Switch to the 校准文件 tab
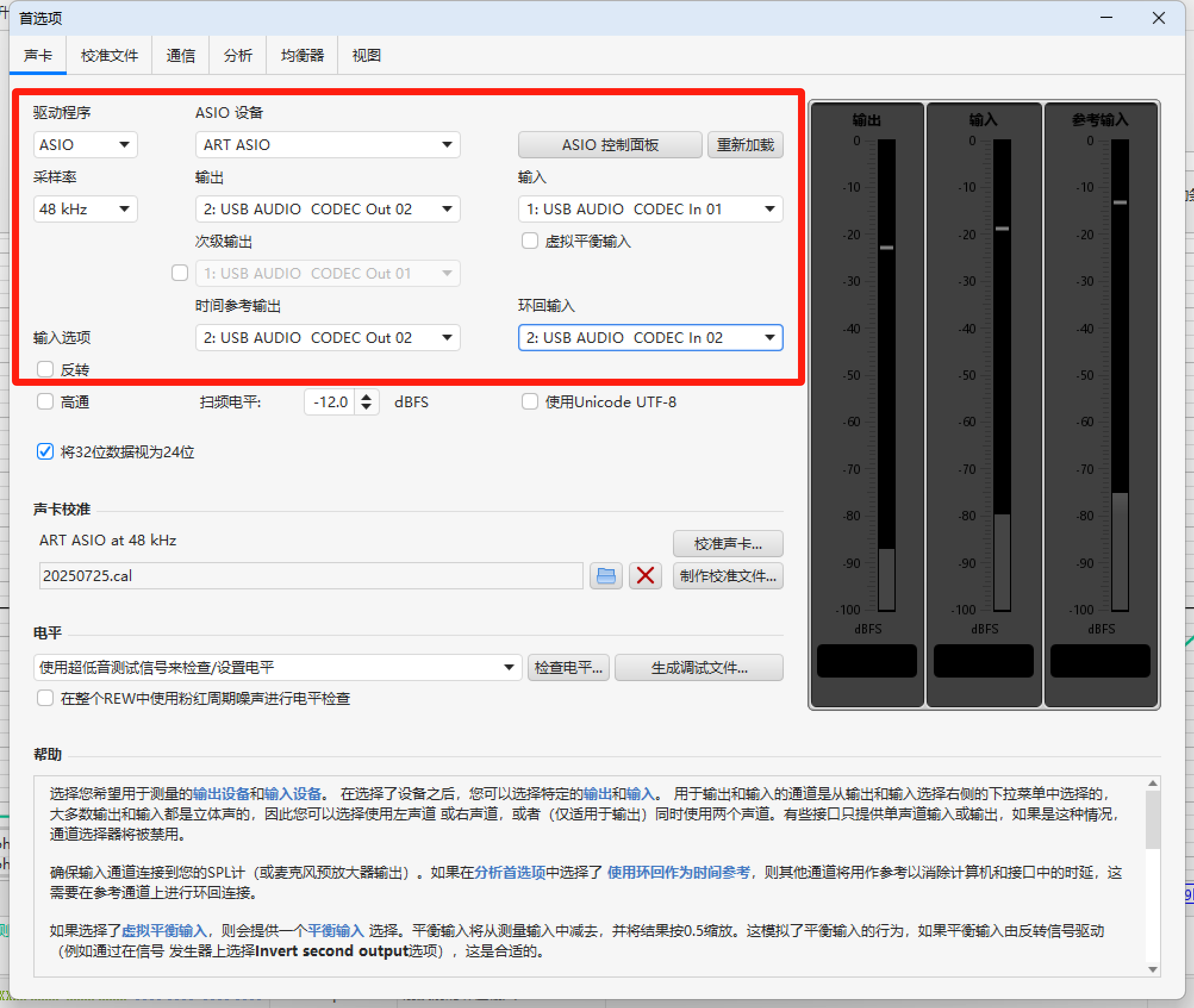Viewport: 1194px width, 1008px height. pyautogui.click(x=109, y=55)
